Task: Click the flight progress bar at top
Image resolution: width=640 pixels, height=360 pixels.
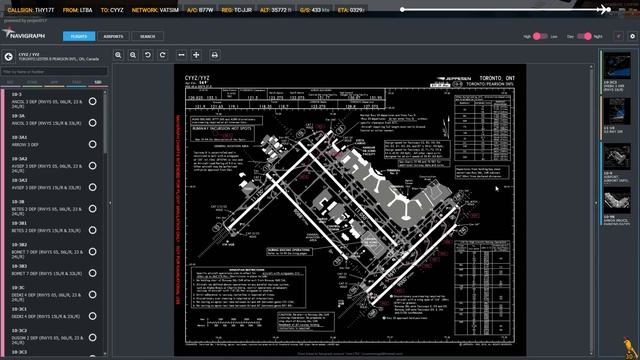Action: [x=505, y=9]
